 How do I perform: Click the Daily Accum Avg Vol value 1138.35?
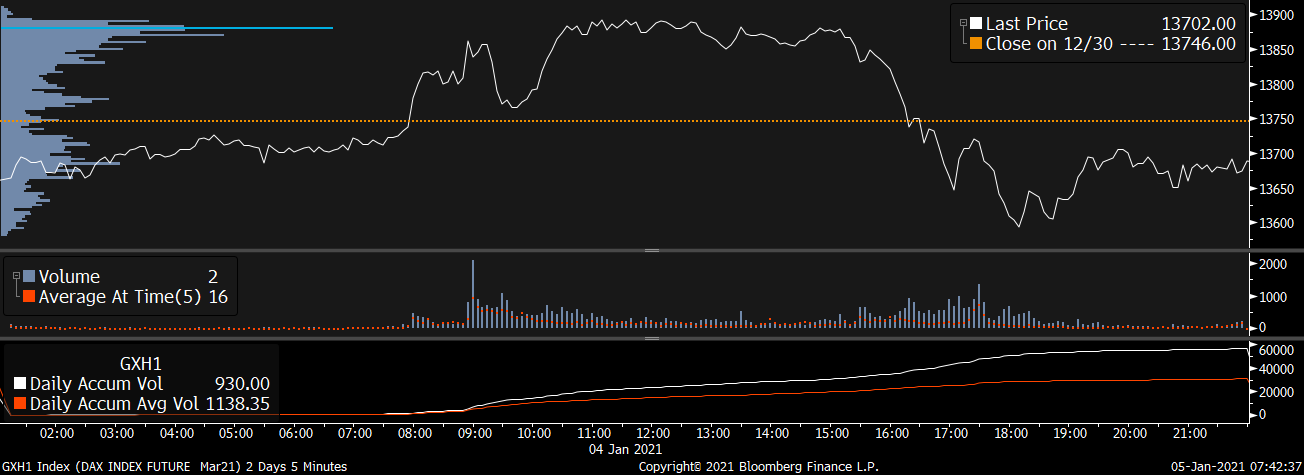[x=237, y=403]
